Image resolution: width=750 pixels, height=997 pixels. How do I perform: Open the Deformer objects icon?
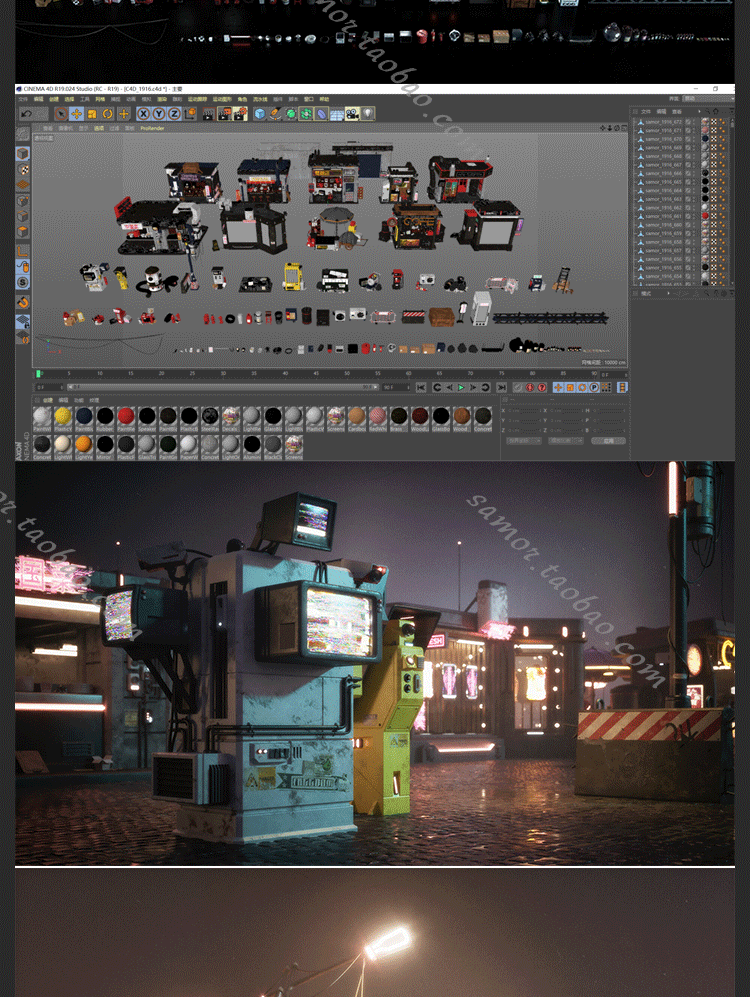tap(322, 114)
